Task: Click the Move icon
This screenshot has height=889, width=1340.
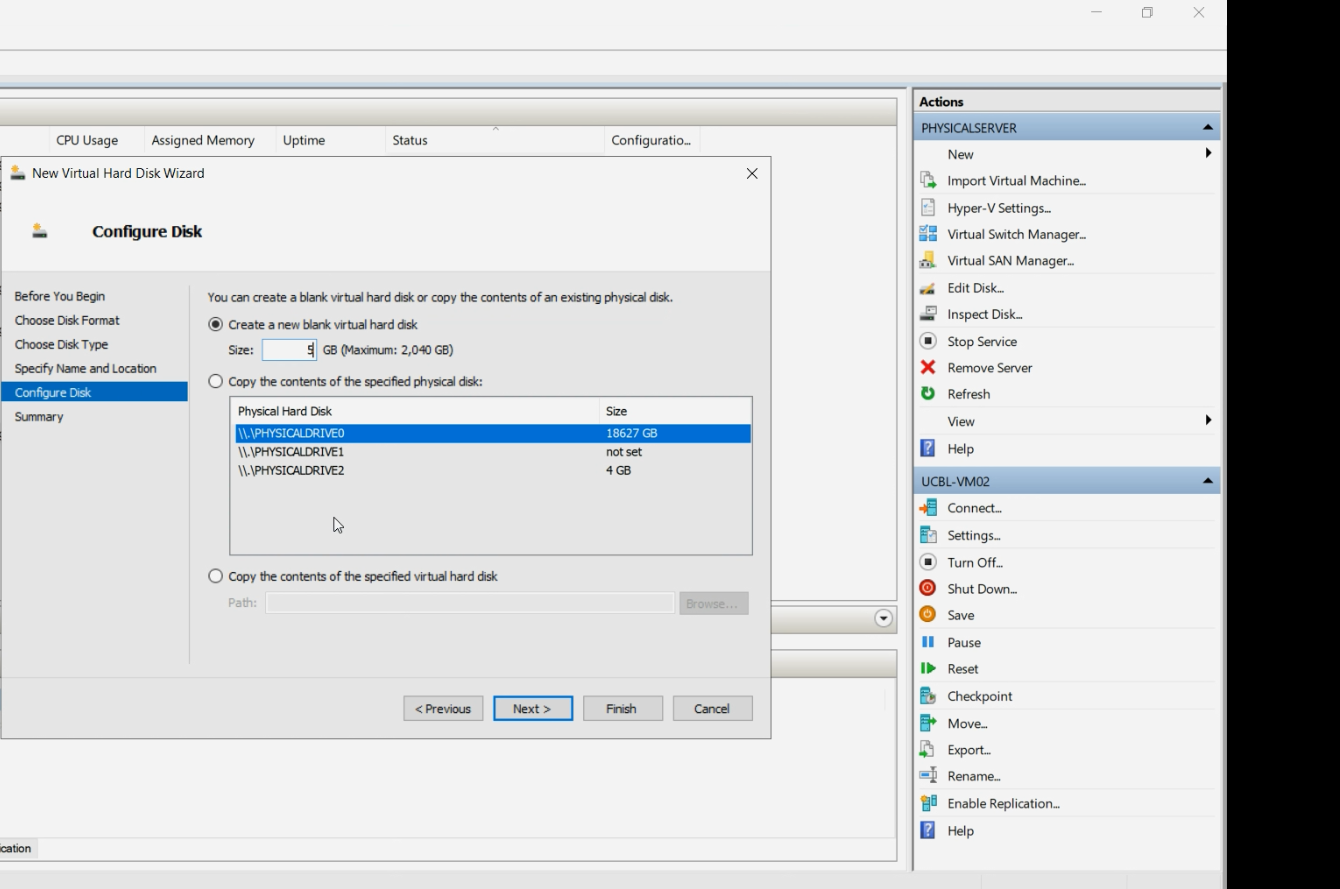Action: [x=928, y=723]
